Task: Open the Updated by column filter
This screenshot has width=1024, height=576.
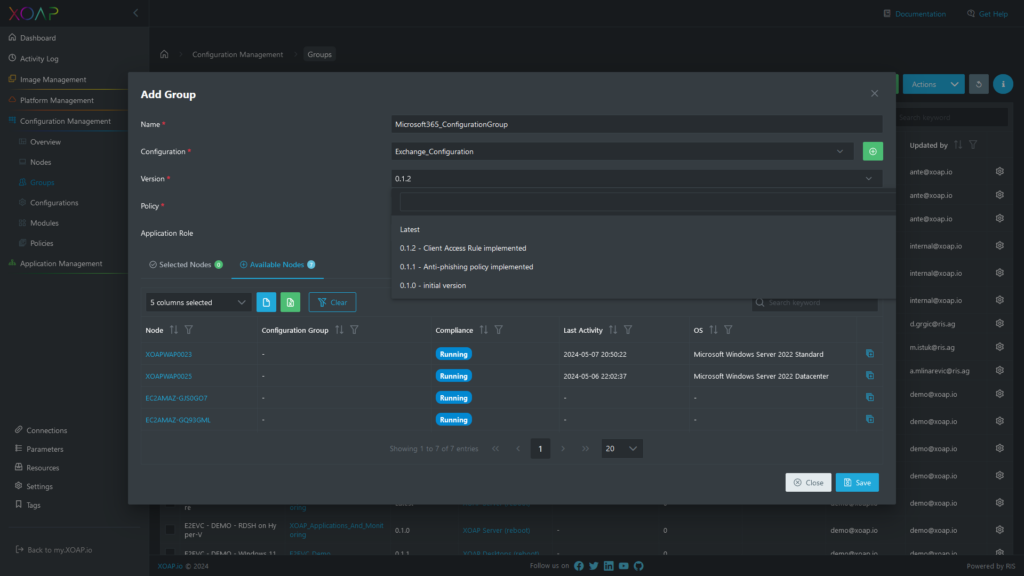Action: (x=973, y=145)
